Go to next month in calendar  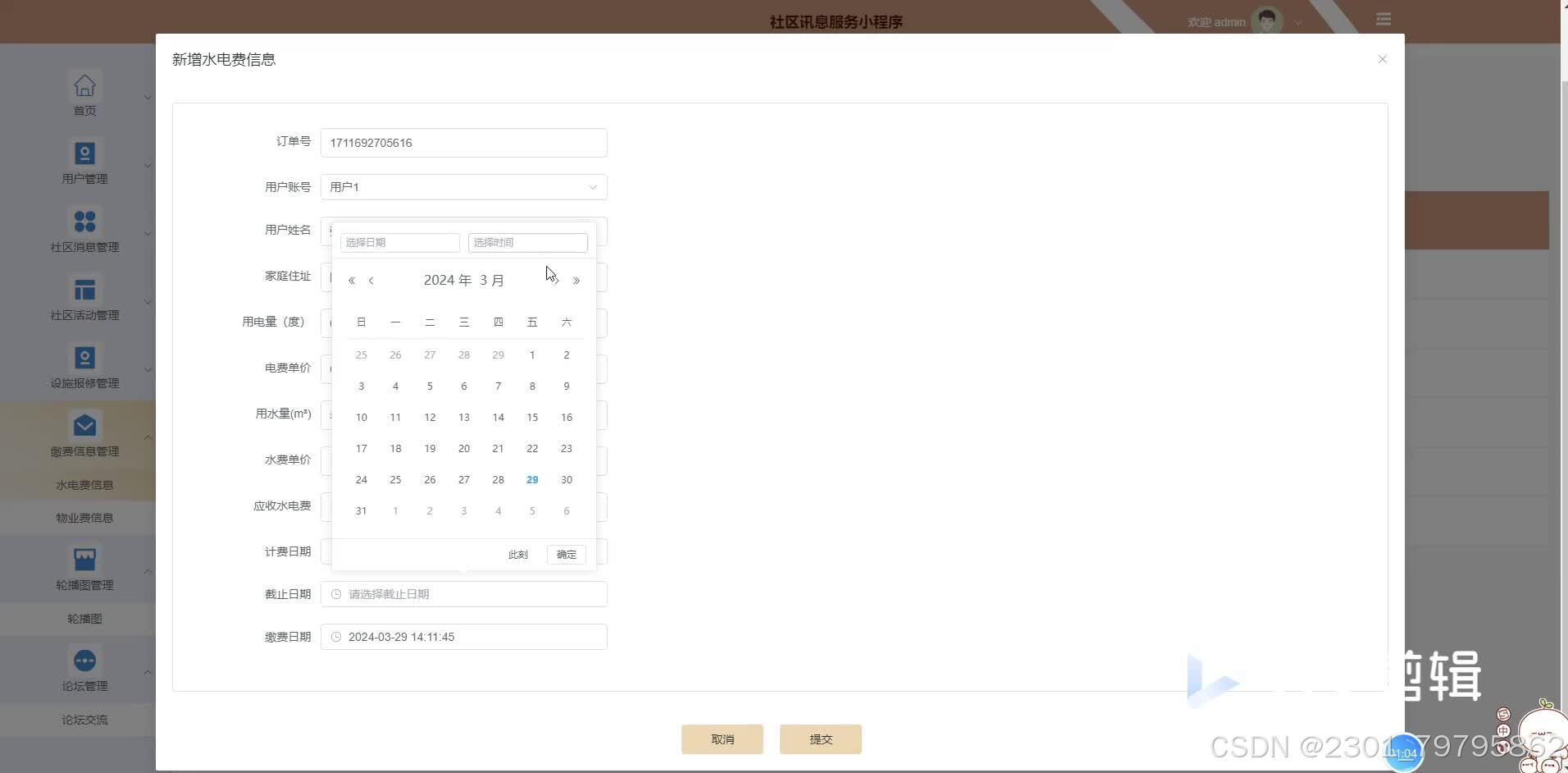[556, 281]
